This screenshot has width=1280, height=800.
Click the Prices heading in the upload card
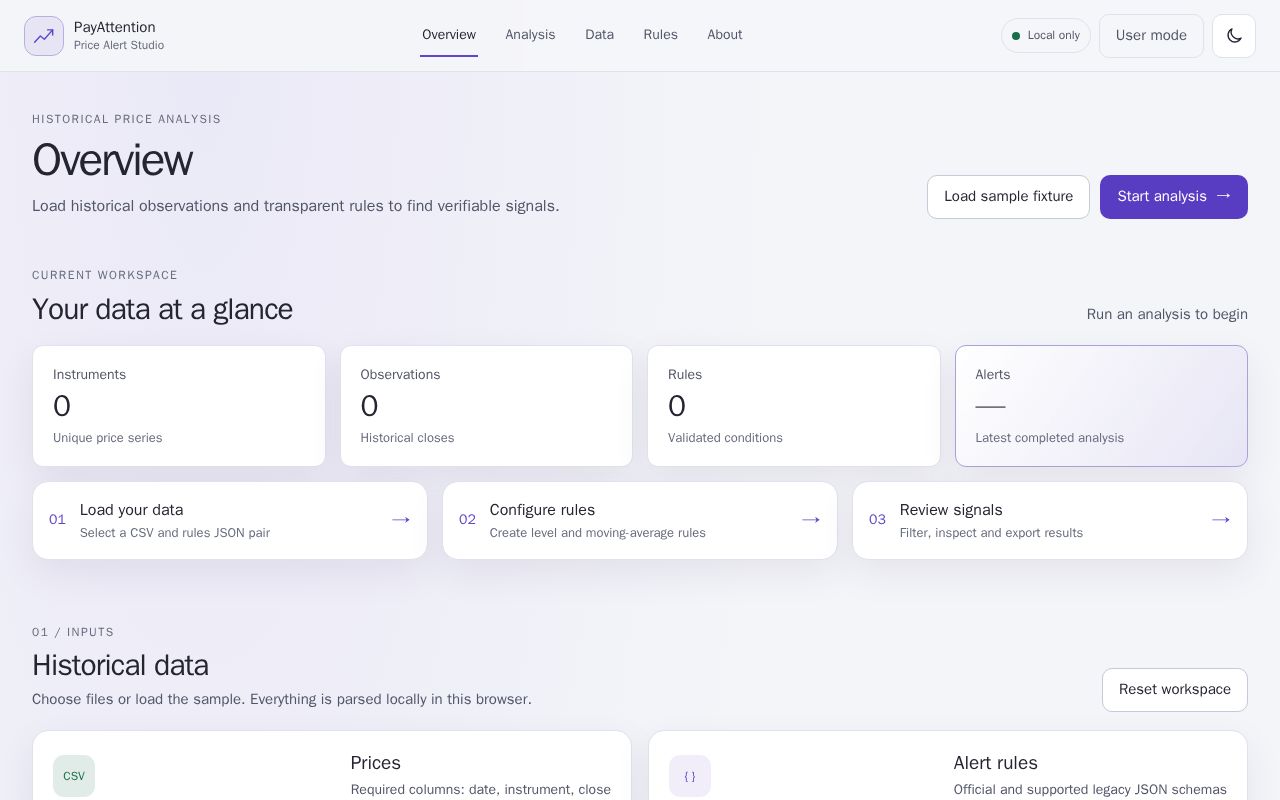376,763
